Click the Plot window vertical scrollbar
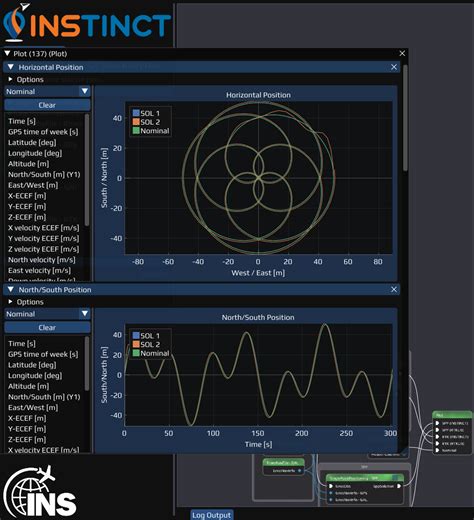The height and width of the screenshot is (520, 474). coord(405,117)
